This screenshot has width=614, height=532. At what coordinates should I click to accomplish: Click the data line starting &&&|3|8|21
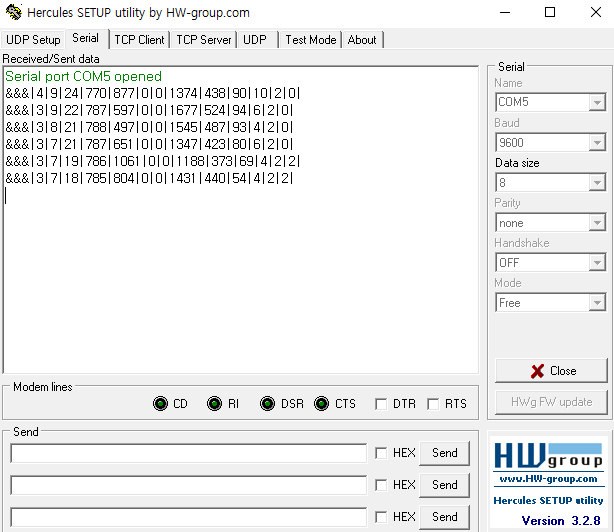tap(149, 127)
